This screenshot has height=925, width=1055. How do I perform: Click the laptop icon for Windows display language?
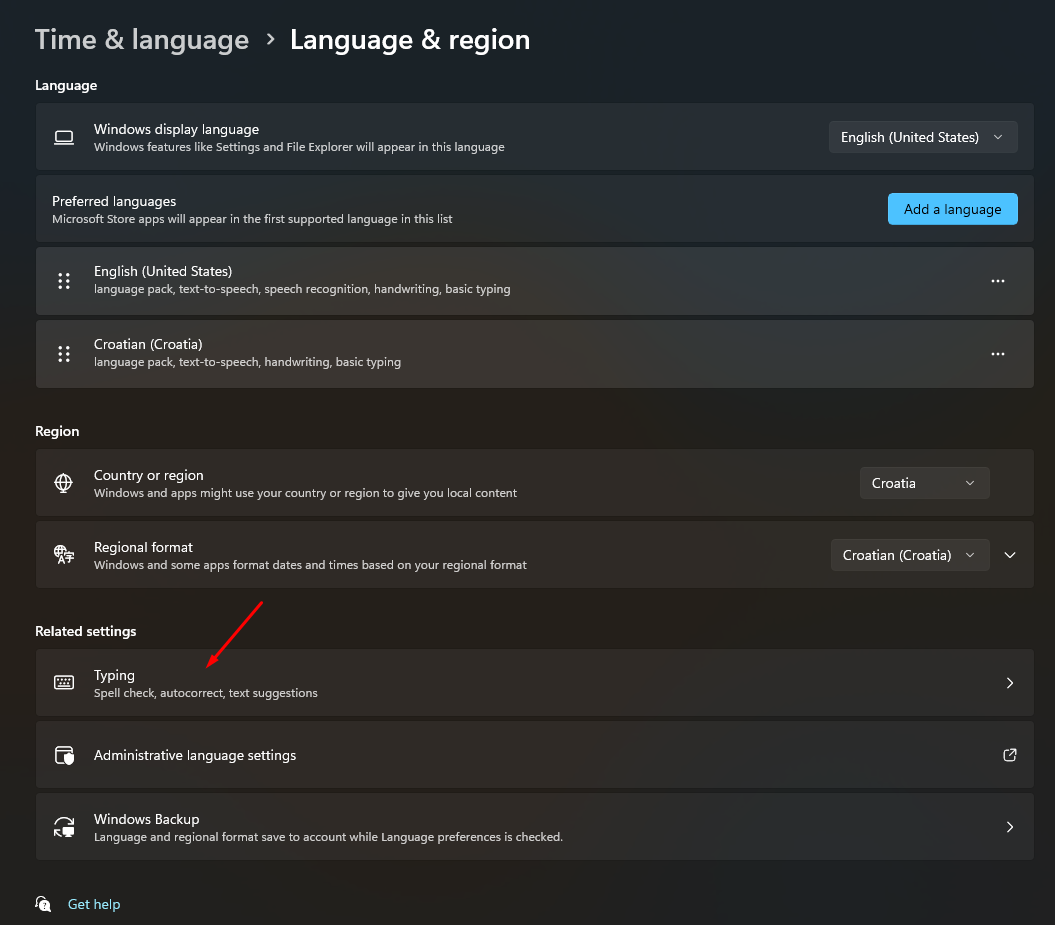(64, 137)
